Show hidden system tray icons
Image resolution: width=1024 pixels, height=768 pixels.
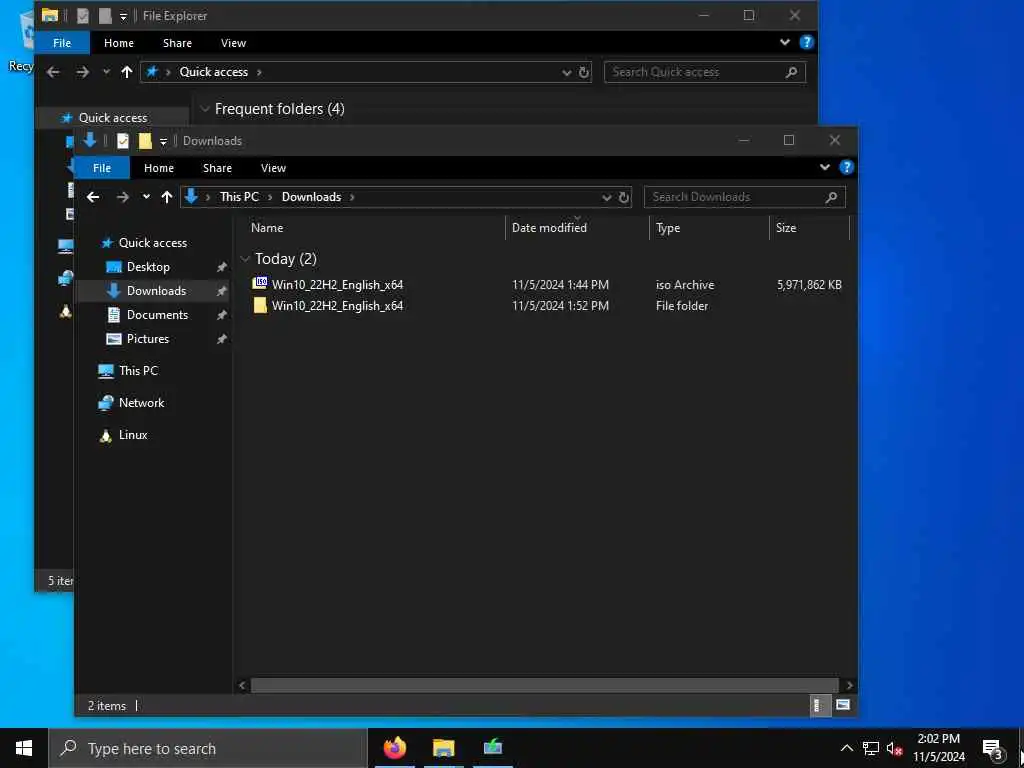[846, 748]
